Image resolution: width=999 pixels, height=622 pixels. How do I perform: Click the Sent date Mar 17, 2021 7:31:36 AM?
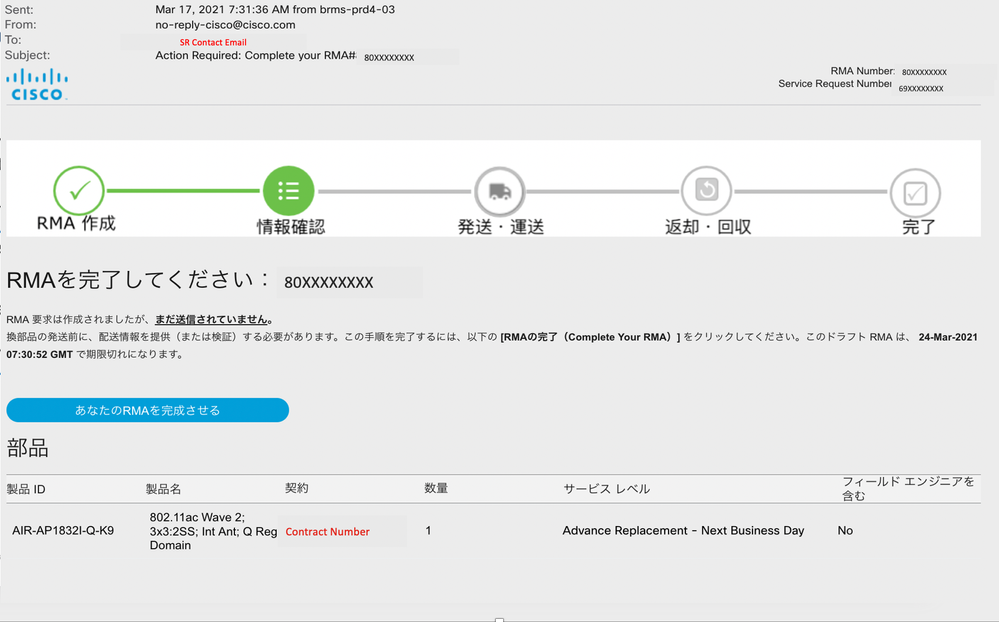coord(222,10)
